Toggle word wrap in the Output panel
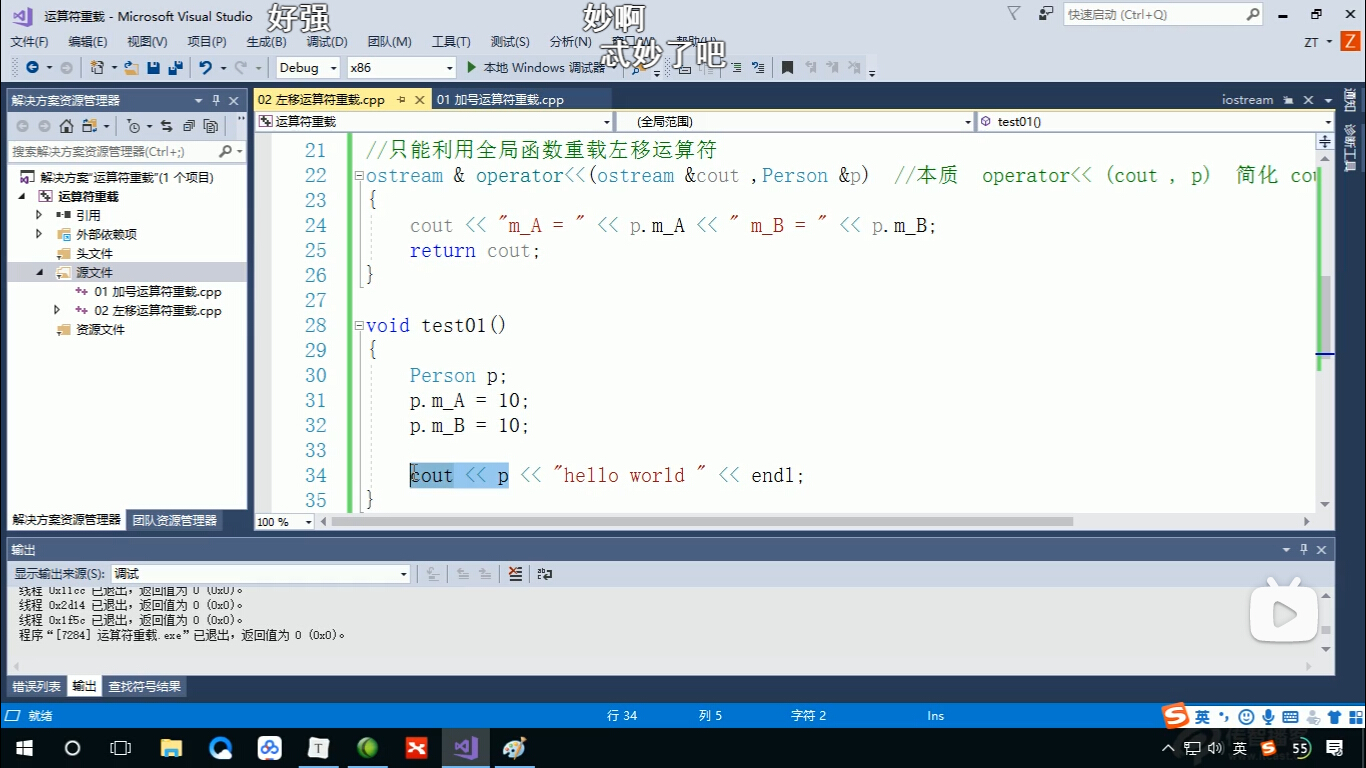 point(545,574)
